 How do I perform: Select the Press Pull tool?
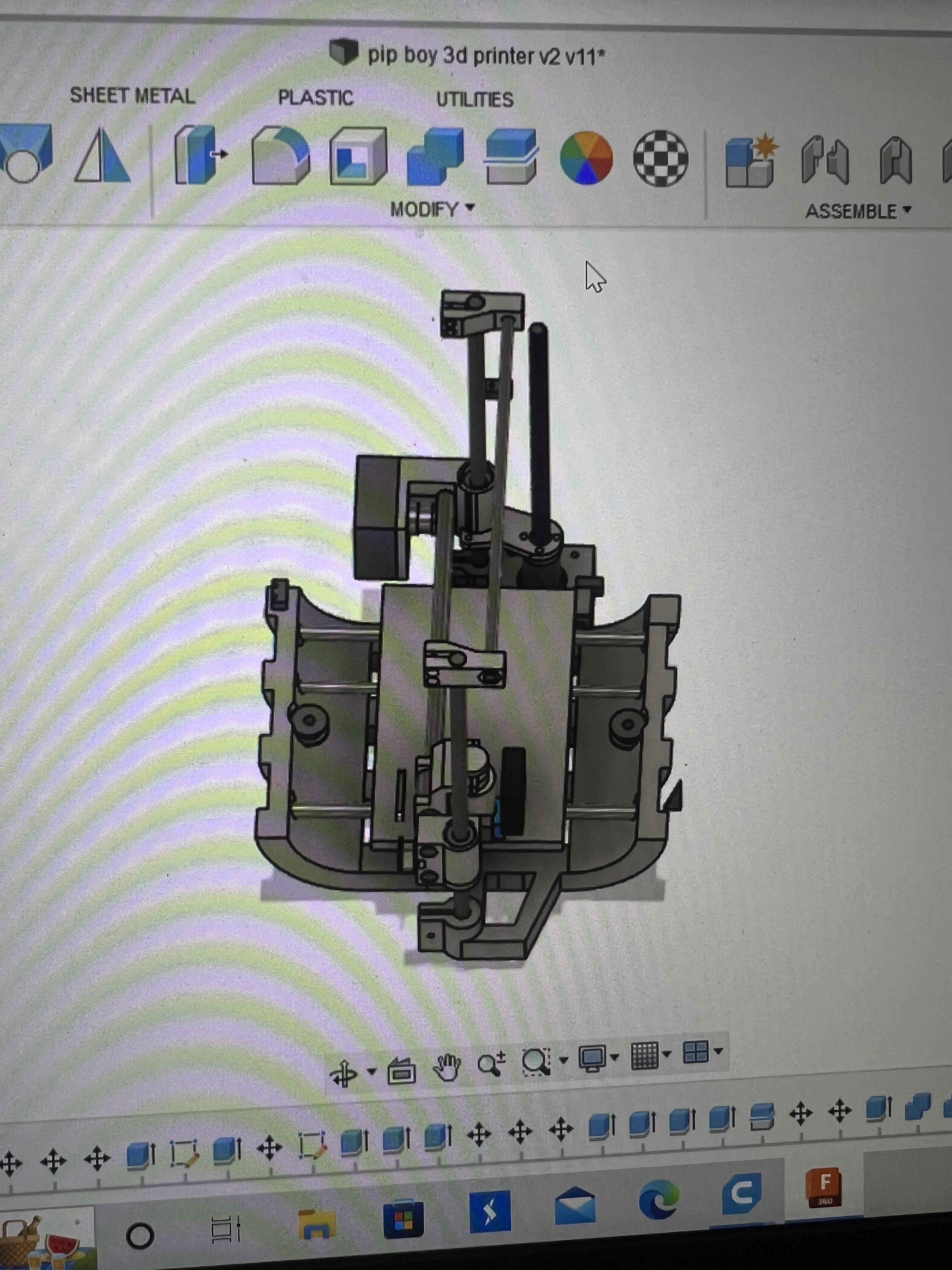[x=199, y=155]
